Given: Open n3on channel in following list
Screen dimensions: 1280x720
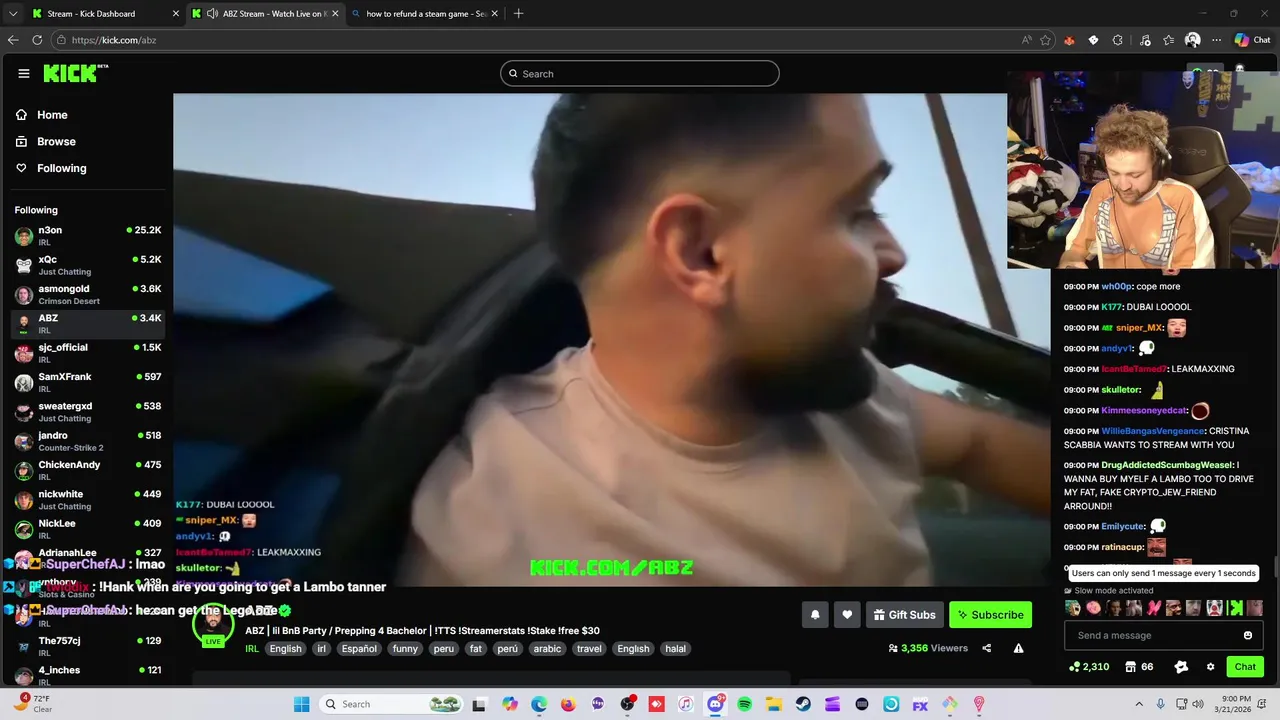Looking at the screenshot, I should 88,236.
